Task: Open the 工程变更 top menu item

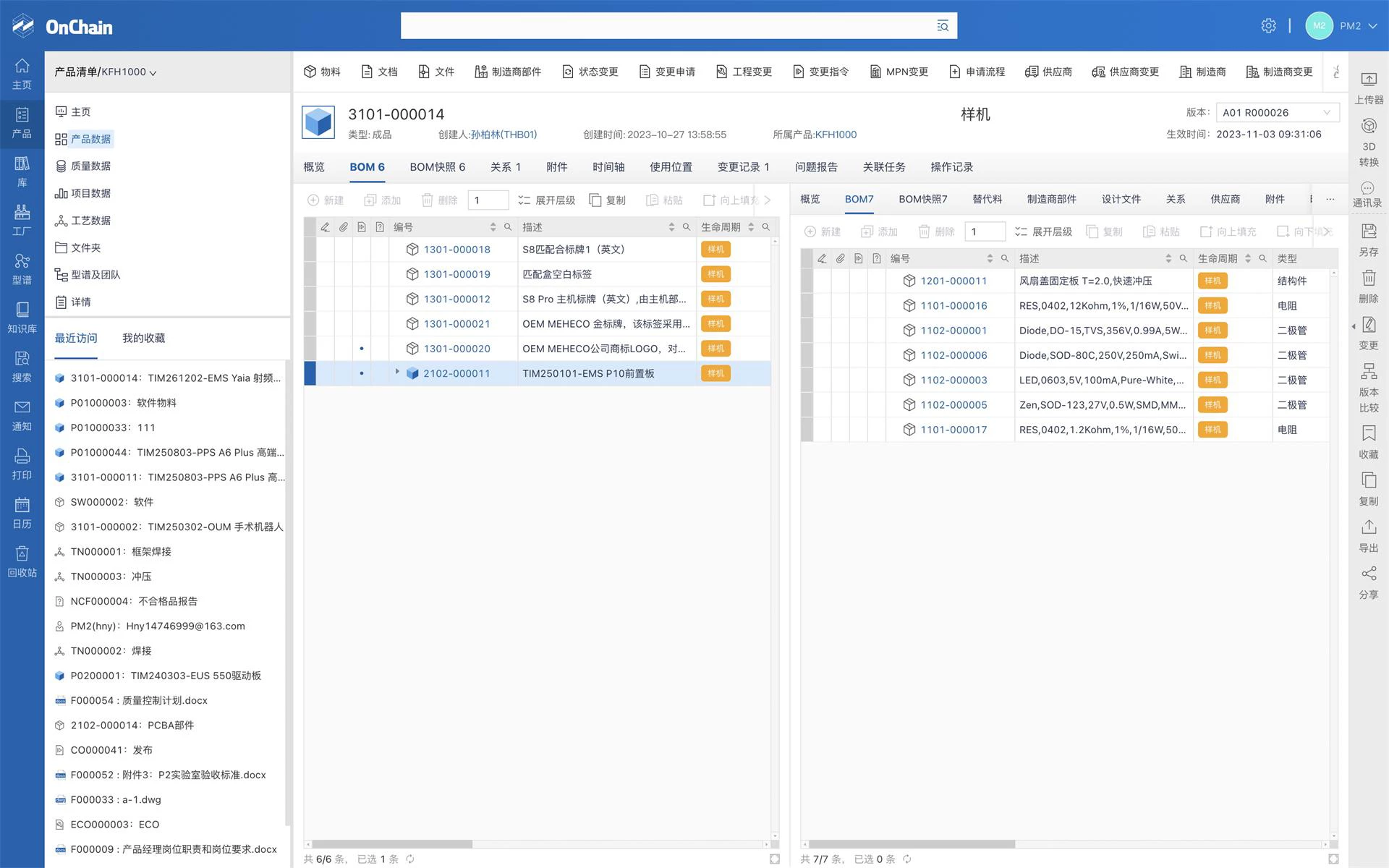Action: [744, 72]
